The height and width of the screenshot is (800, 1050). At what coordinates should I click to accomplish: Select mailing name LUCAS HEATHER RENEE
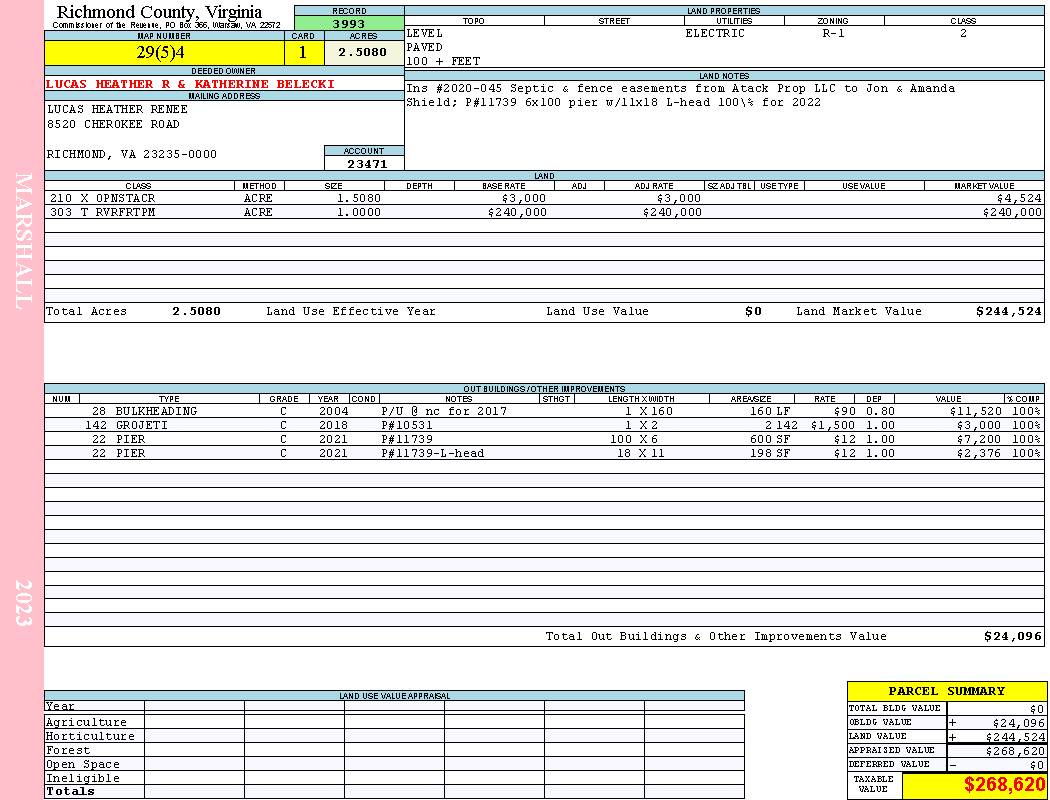(x=117, y=109)
